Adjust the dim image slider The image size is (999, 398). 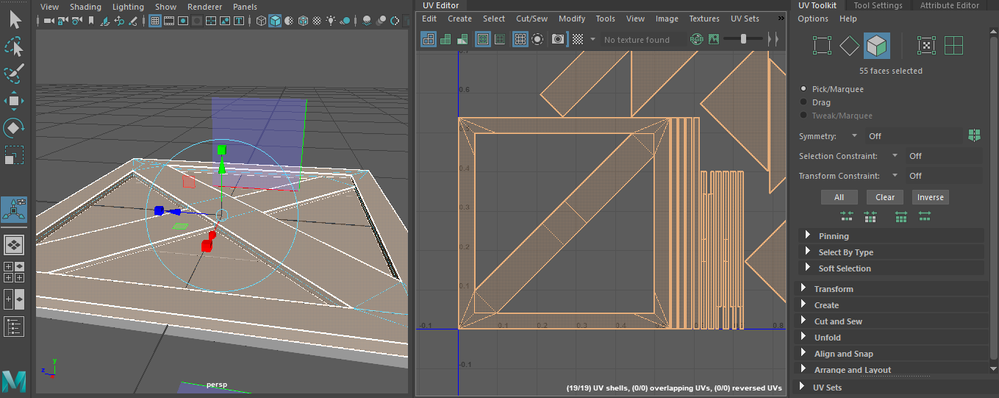[744, 39]
